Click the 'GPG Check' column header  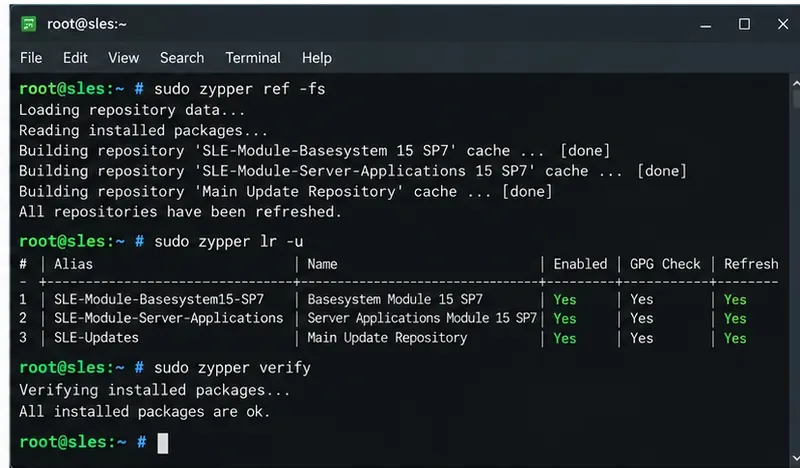[x=665, y=264]
